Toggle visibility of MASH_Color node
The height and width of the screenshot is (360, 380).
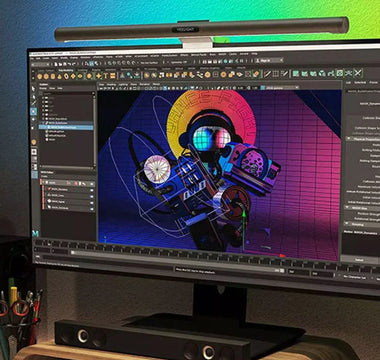pyautogui.click(x=92, y=196)
